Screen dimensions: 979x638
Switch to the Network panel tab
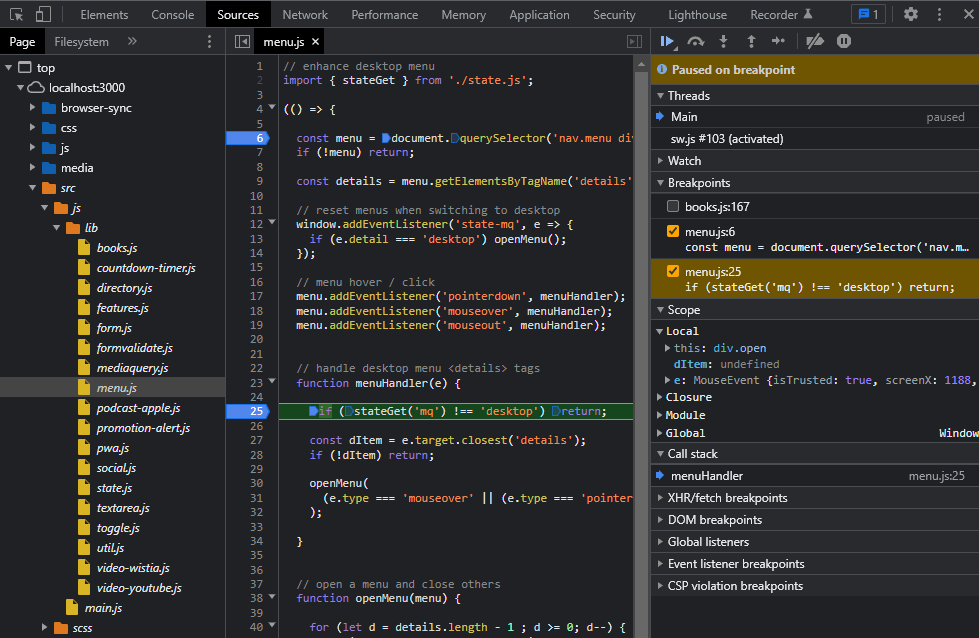pos(304,14)
